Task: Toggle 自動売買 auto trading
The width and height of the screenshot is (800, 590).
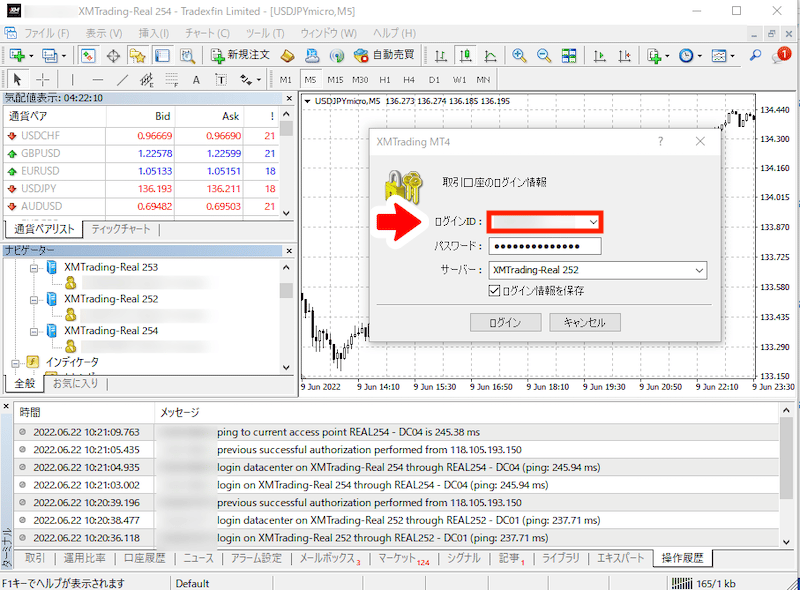Action: (384, 55)
